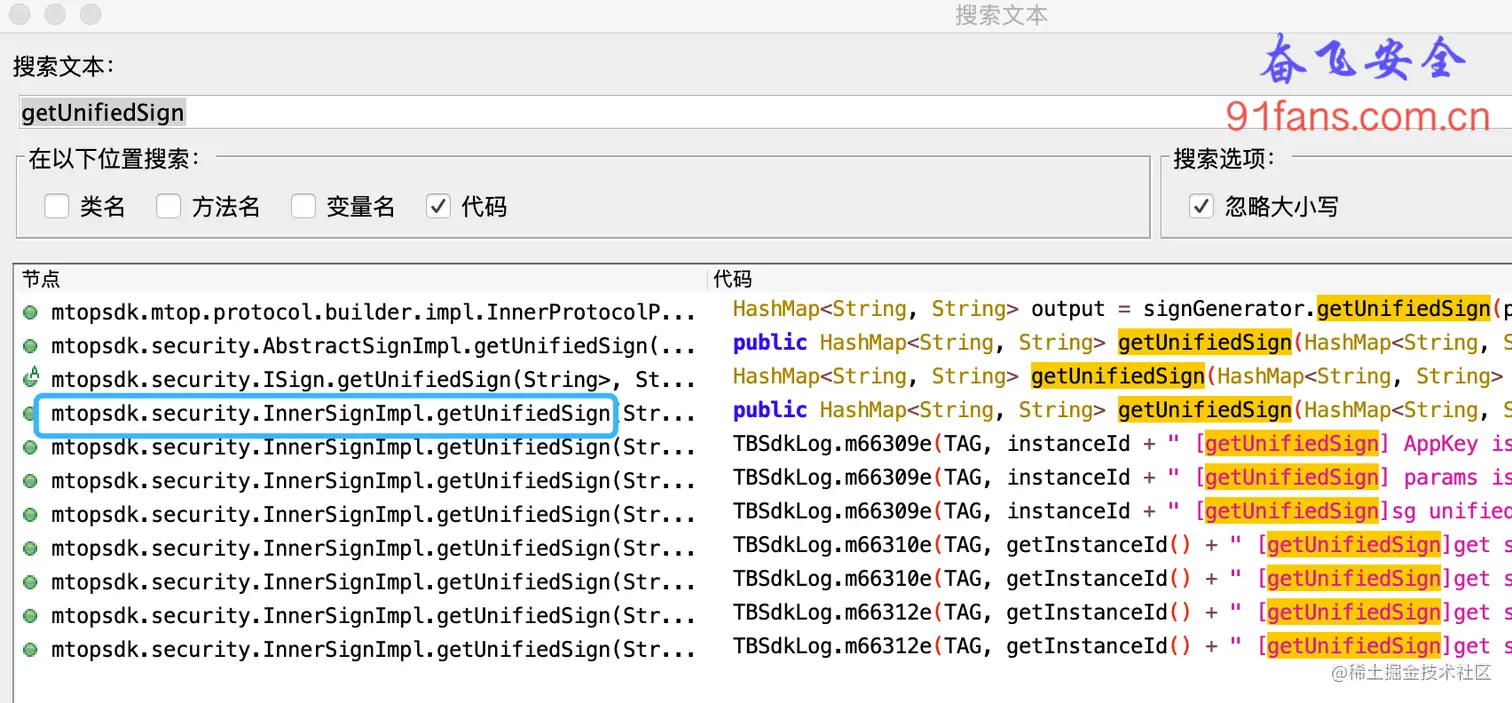Select the mtopsdk.security.AbstractSignImpl.getUnifiedSign node
1512x703 pixels.
(x=373, y=346)
